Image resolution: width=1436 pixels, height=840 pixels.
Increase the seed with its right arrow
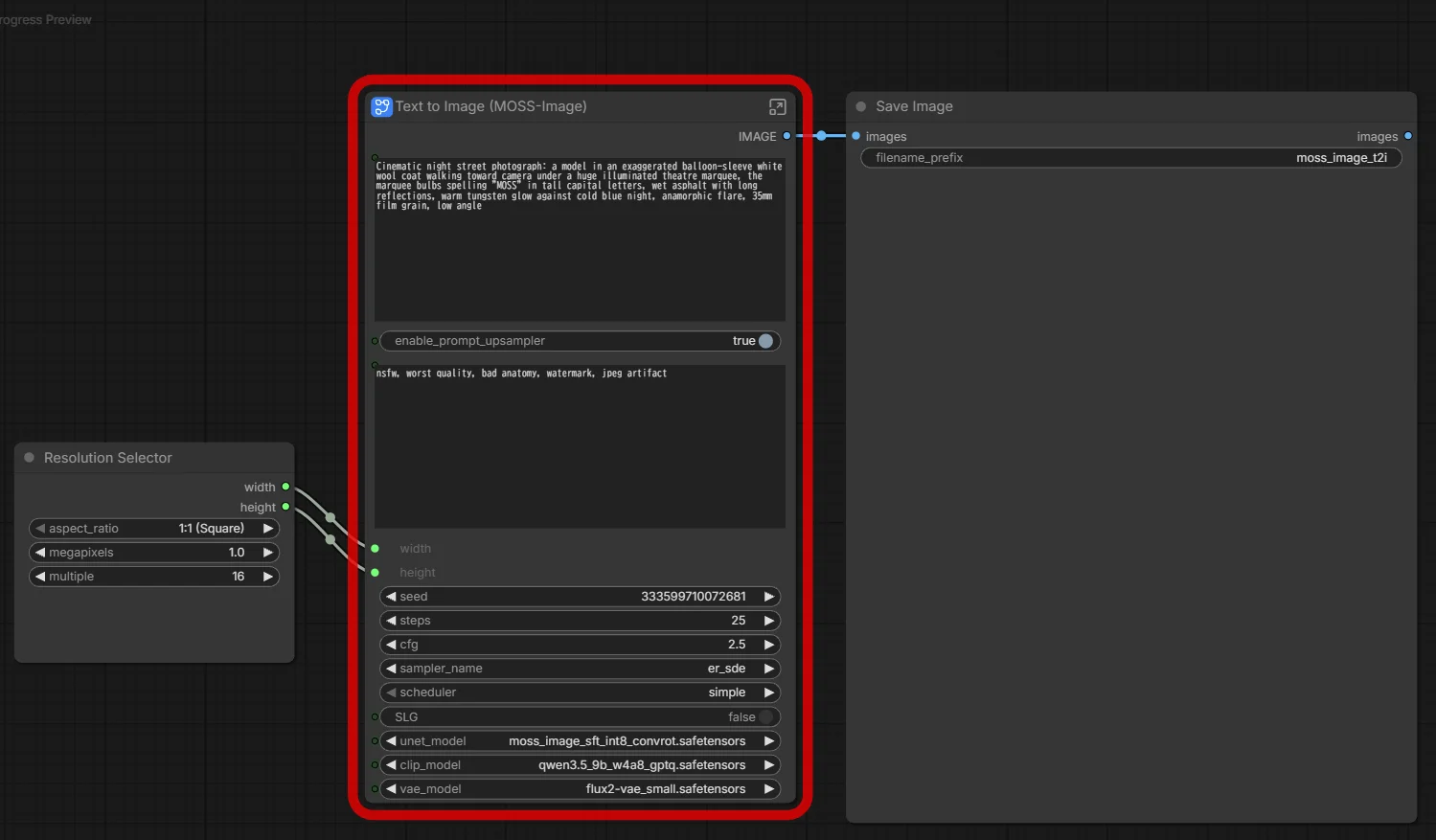(768, 597)
